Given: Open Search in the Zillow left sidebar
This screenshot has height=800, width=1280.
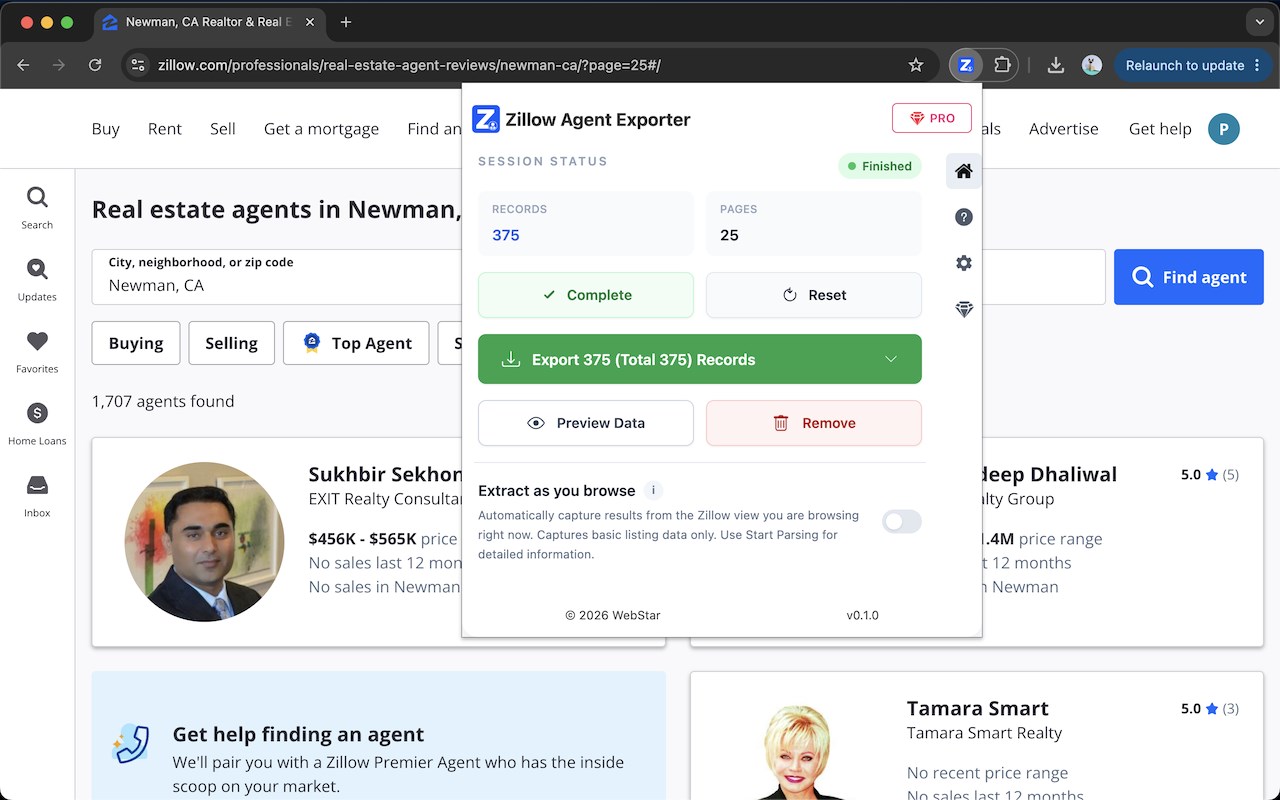Looking at the screenshot, I should 37,208.
